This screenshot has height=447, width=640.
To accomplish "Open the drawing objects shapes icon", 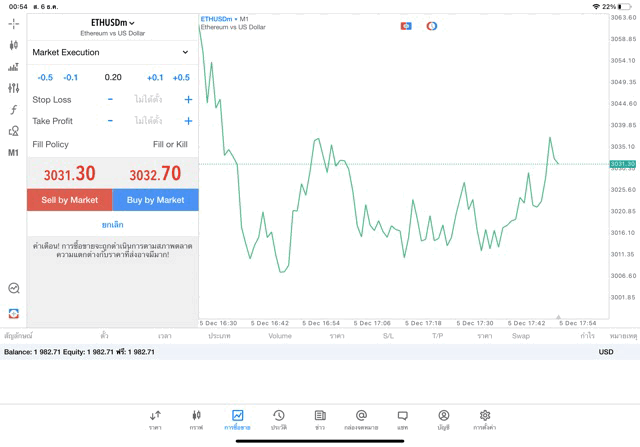I will tap(14, 131).
